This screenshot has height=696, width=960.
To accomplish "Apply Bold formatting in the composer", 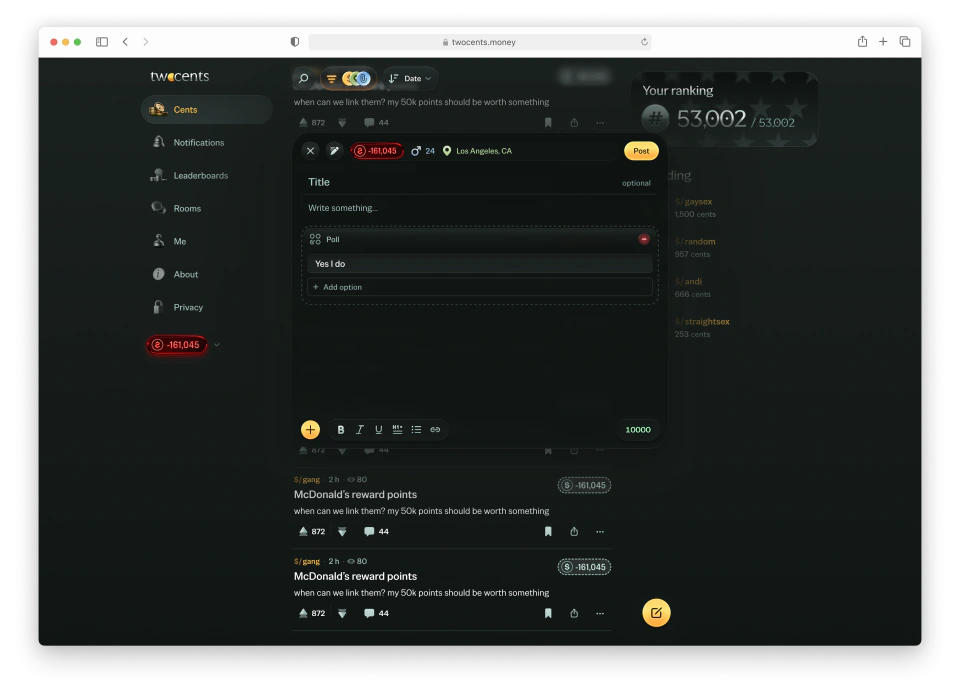I will pyautogui.click(x=341, y=429).
